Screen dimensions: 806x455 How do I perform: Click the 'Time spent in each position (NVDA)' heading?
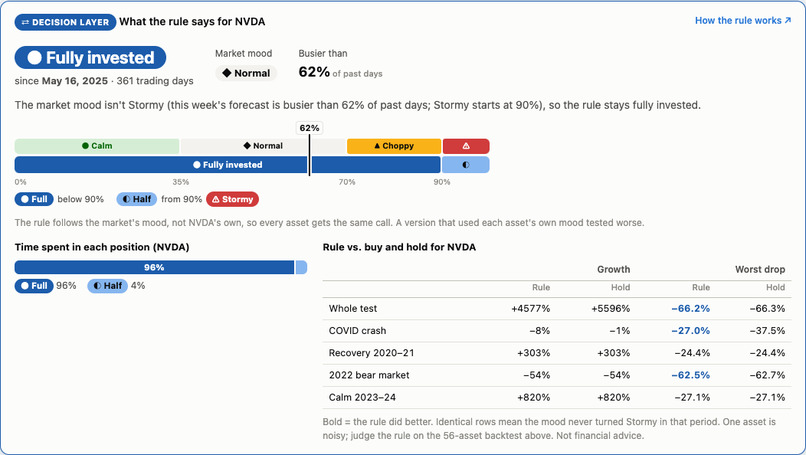tap(102, 247)
